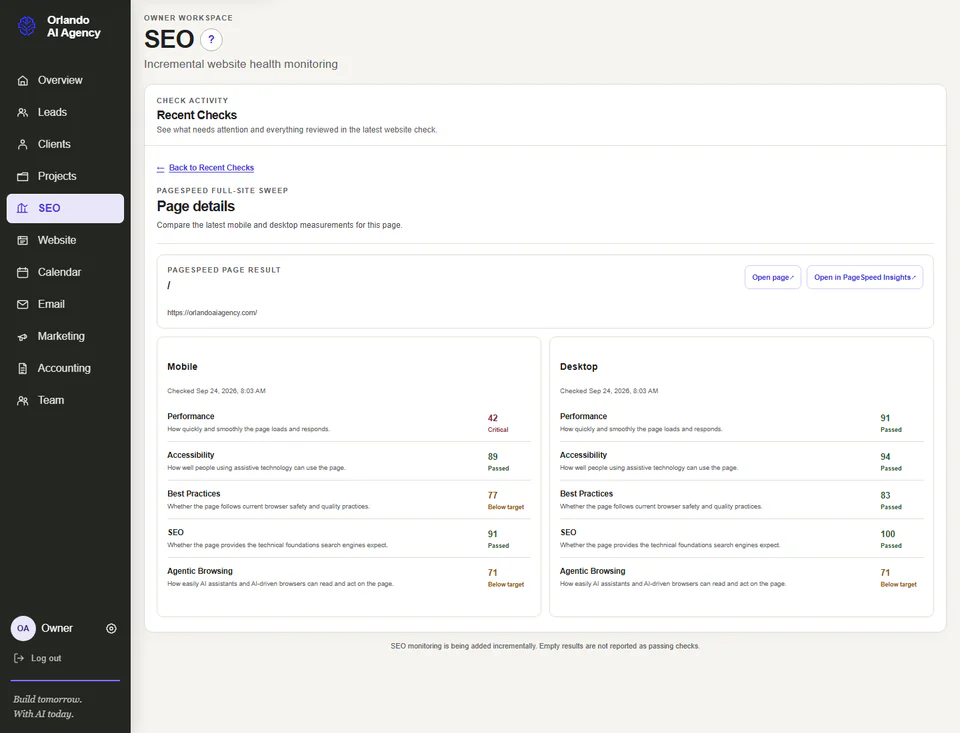
Task: Click the OA owner avatar
Action: [23, 628]
